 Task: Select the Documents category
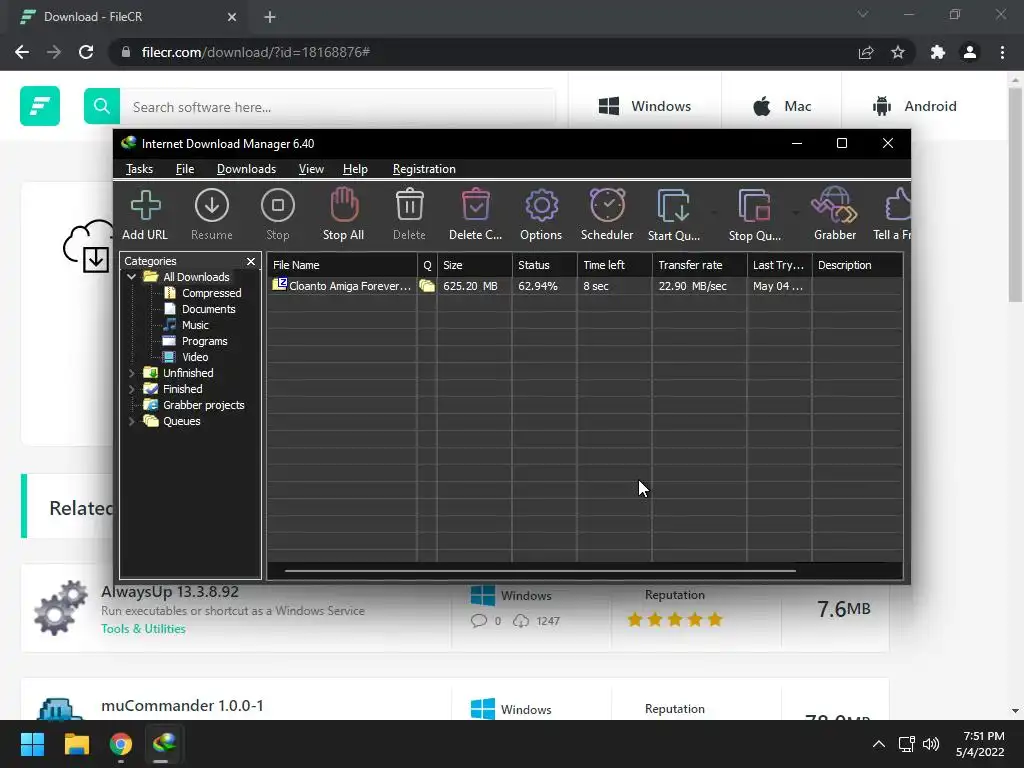[208, 309]
